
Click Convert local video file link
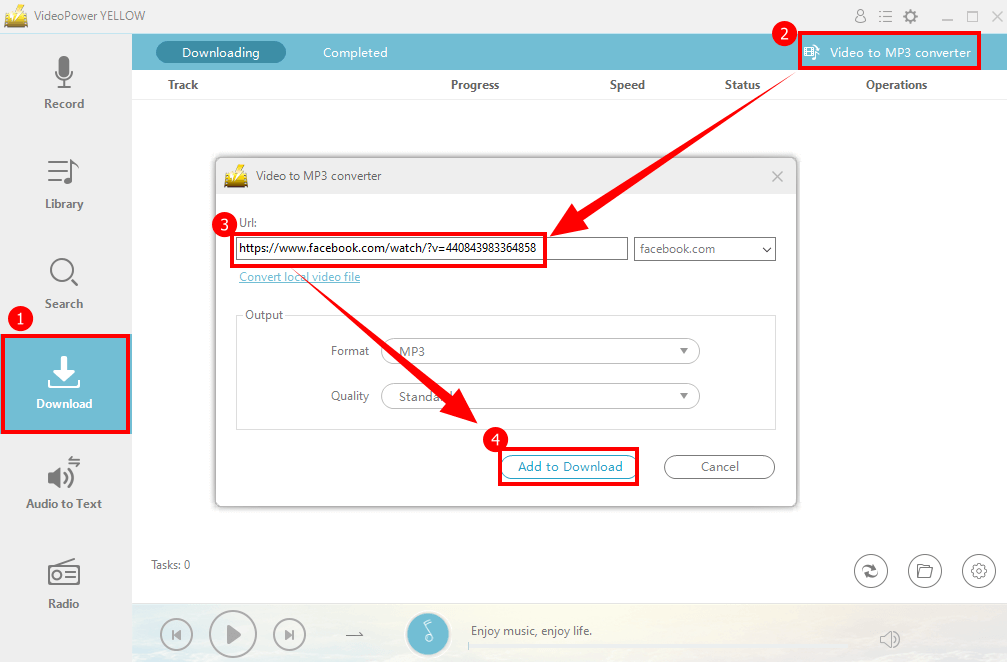pos(300,277)
